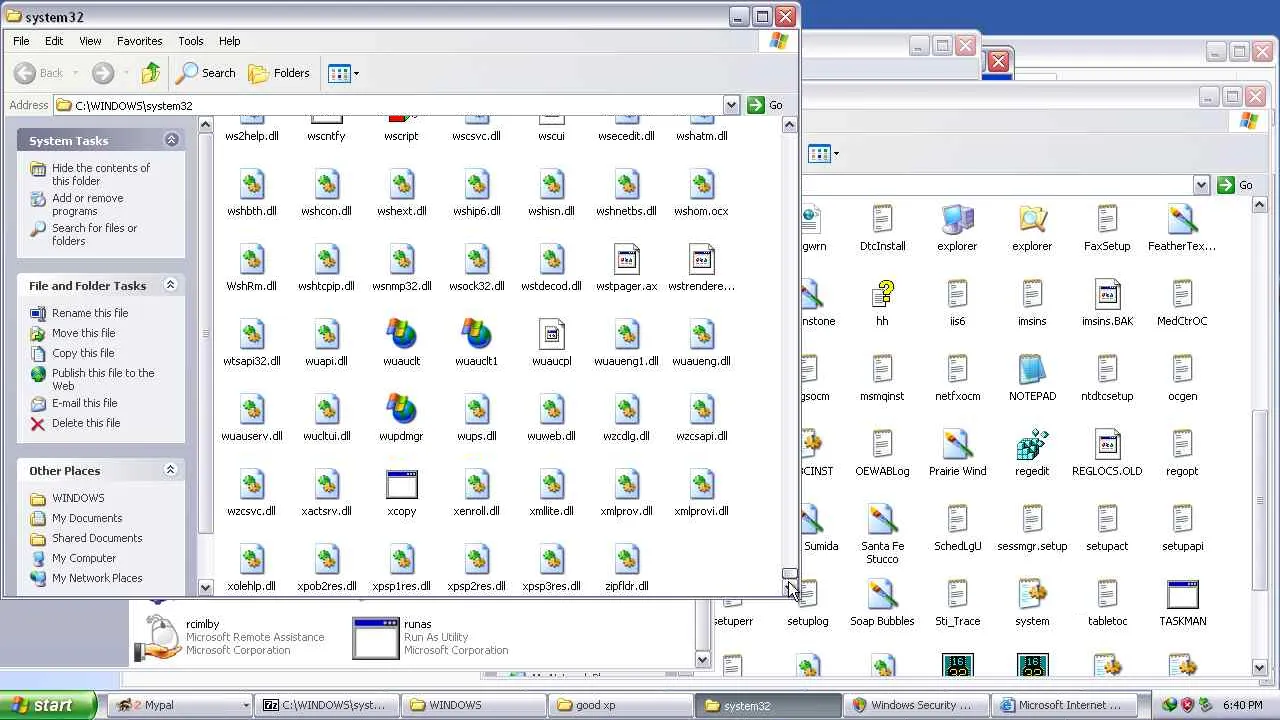
Task: Click the Go button in system32 address bar
Action: pos(765,105)
